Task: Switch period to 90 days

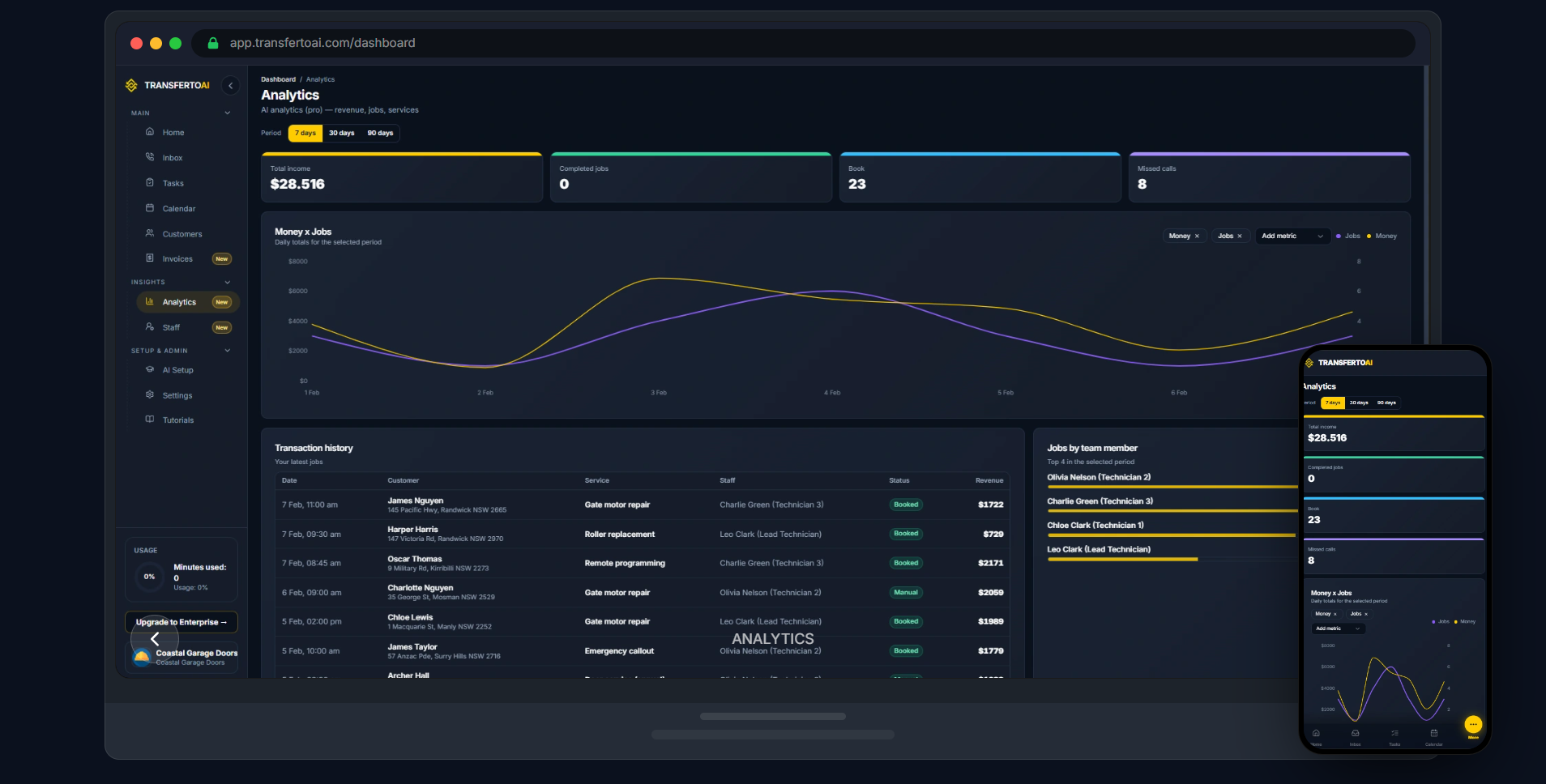Action: coord(381,133)
